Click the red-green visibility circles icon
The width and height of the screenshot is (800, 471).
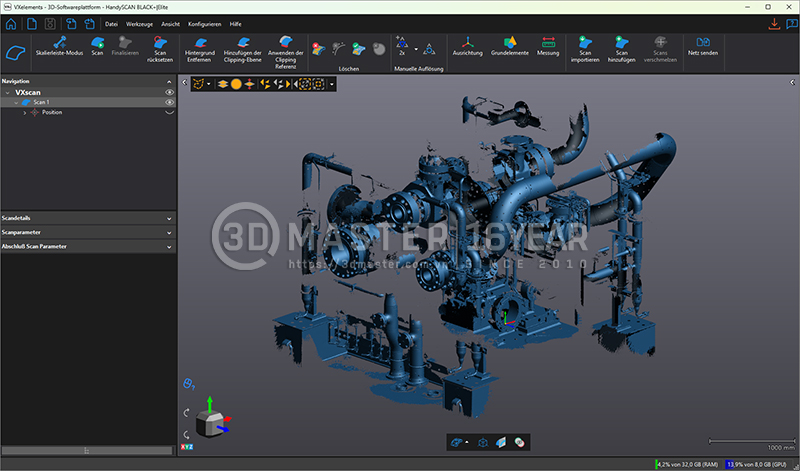(x=519, y=442)
